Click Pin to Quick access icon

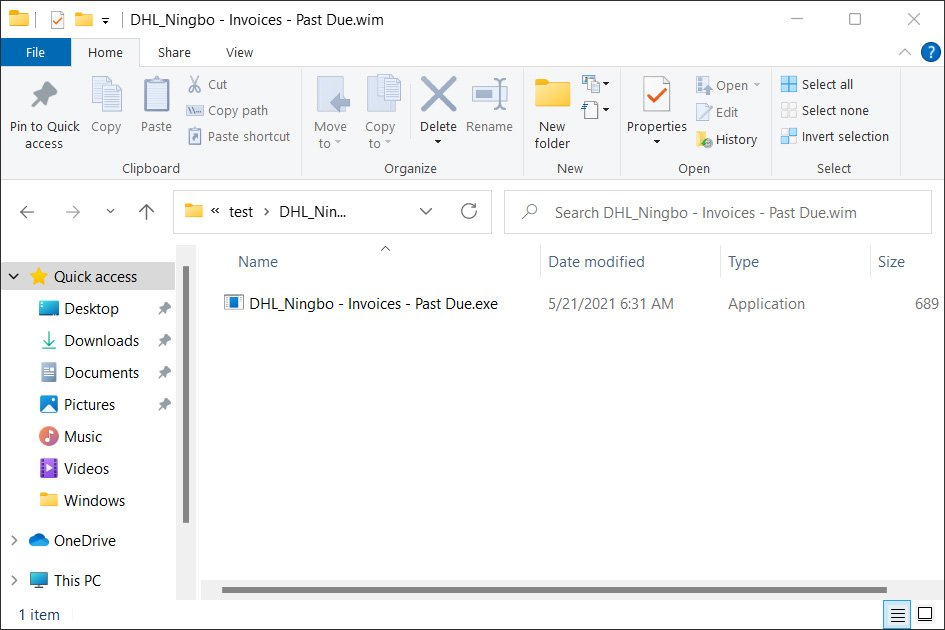[x=44, y=95]
